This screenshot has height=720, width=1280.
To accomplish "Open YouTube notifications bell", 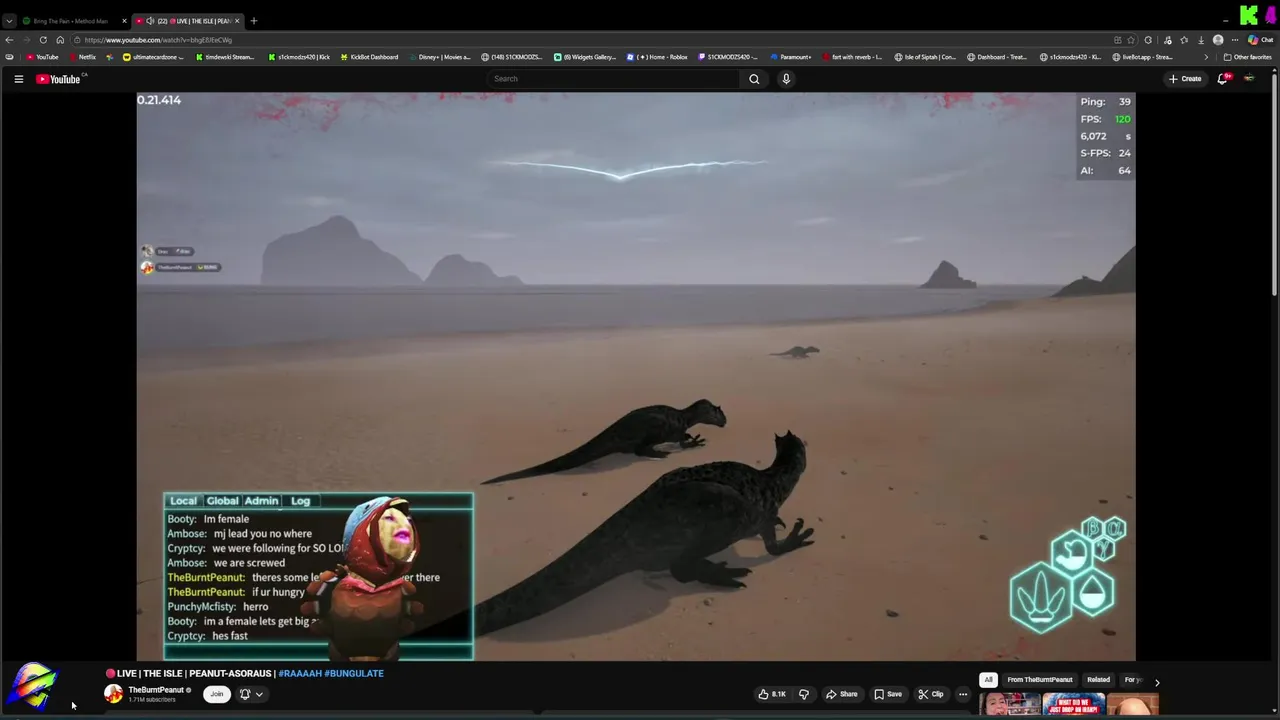I will 1222,79.
